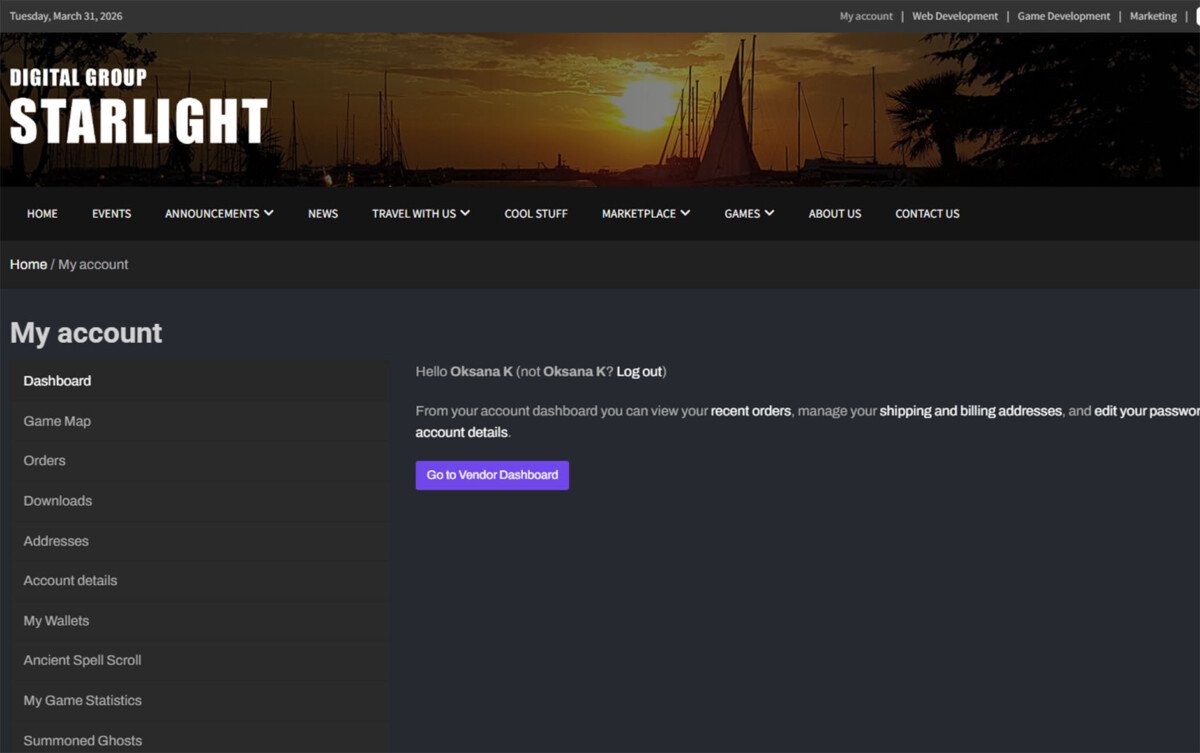Image resolution: width=1200 pixels, height=753 pixels.
Task: Open shipping and billing addresses link
Action: click(970, 411)
